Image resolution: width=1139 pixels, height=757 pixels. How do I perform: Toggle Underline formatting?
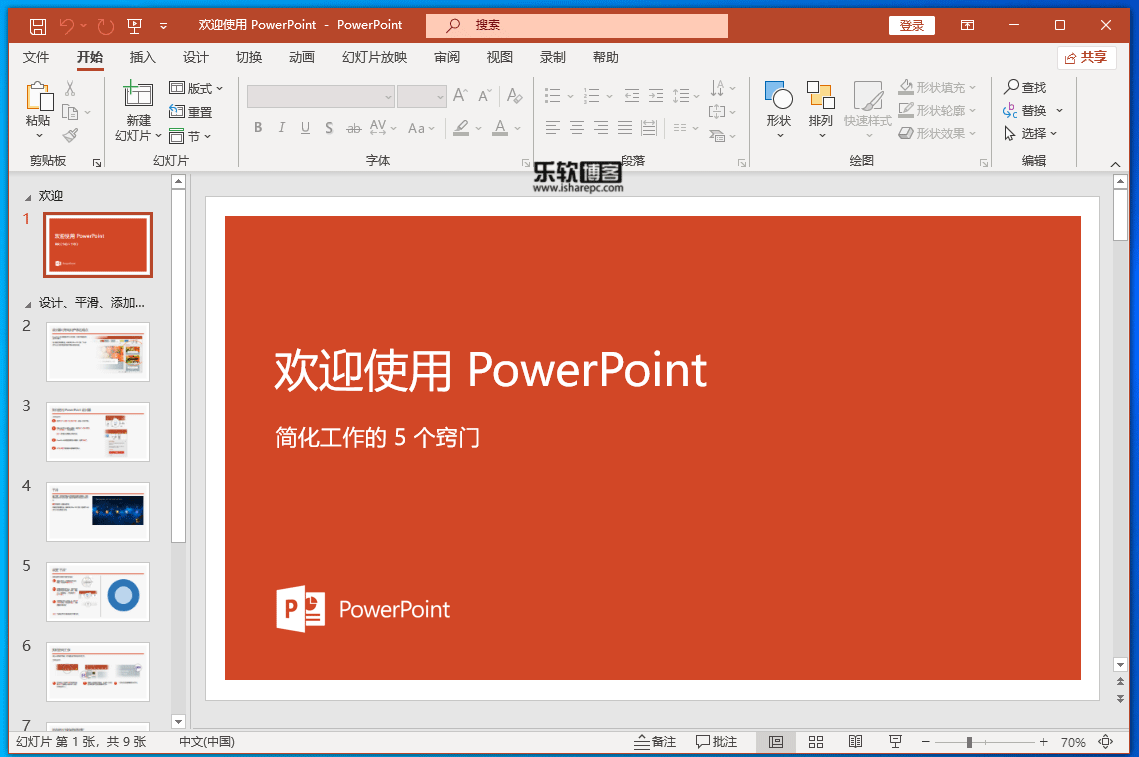click(x=306, y=128)
